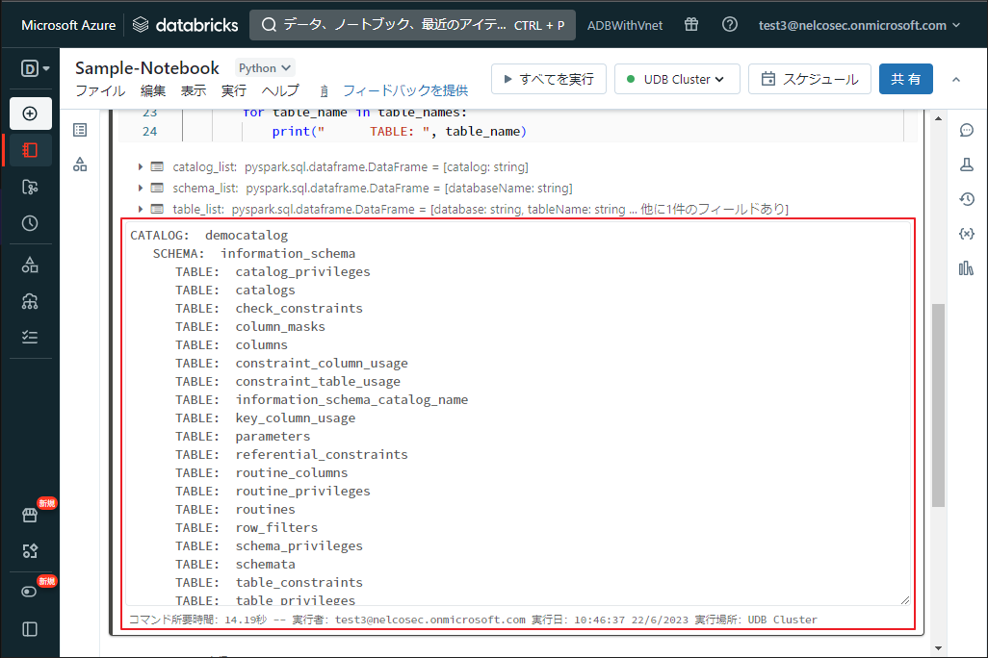Show notebook table of contents icon
The height and width of the screenshot is (658, 988).
80,130
